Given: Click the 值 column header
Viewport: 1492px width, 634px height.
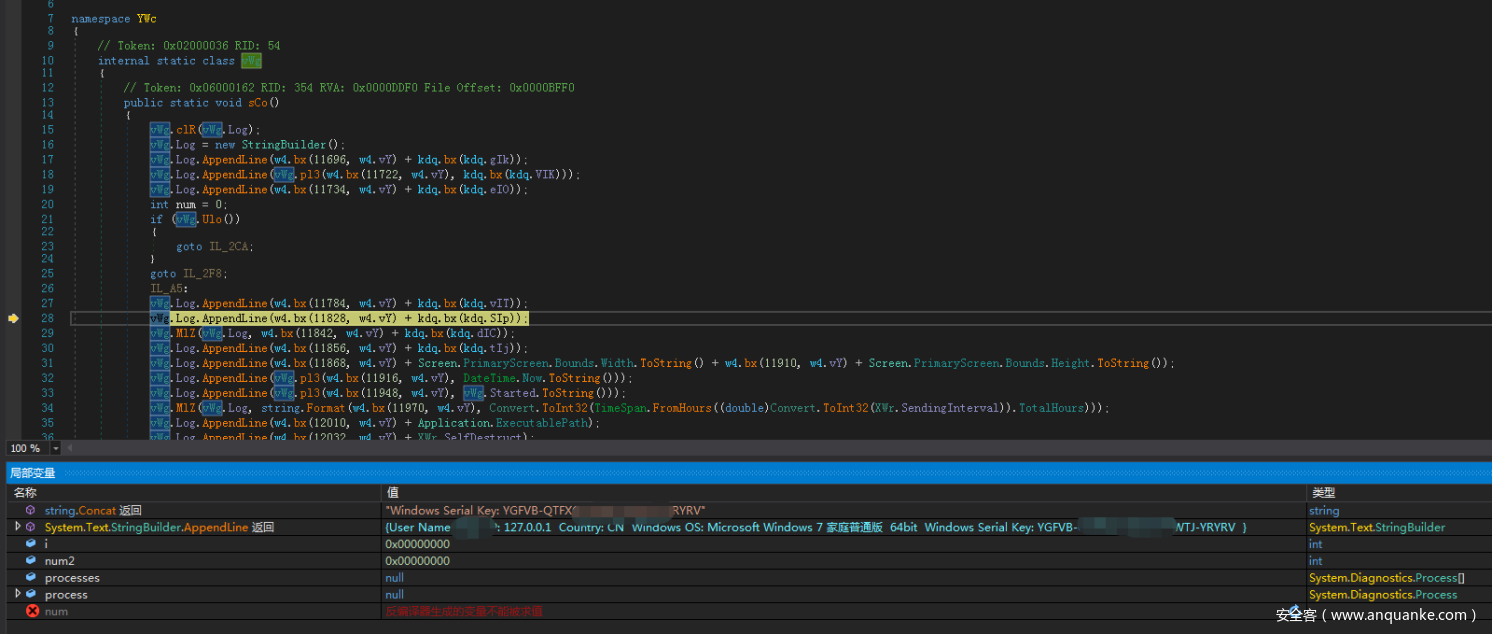Looking at the screenshot, I should click(393, 493).
